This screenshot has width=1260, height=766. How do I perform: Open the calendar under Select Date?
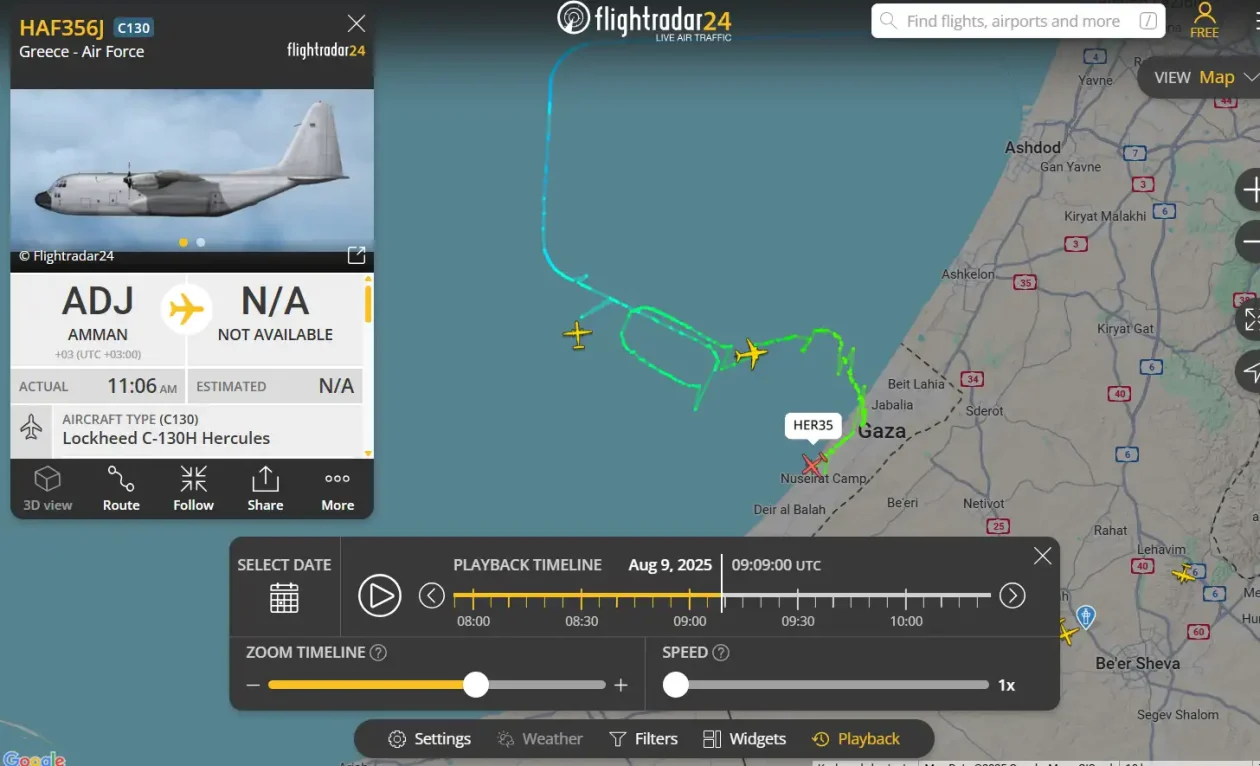pyautogui.click(x=284, y=597)
